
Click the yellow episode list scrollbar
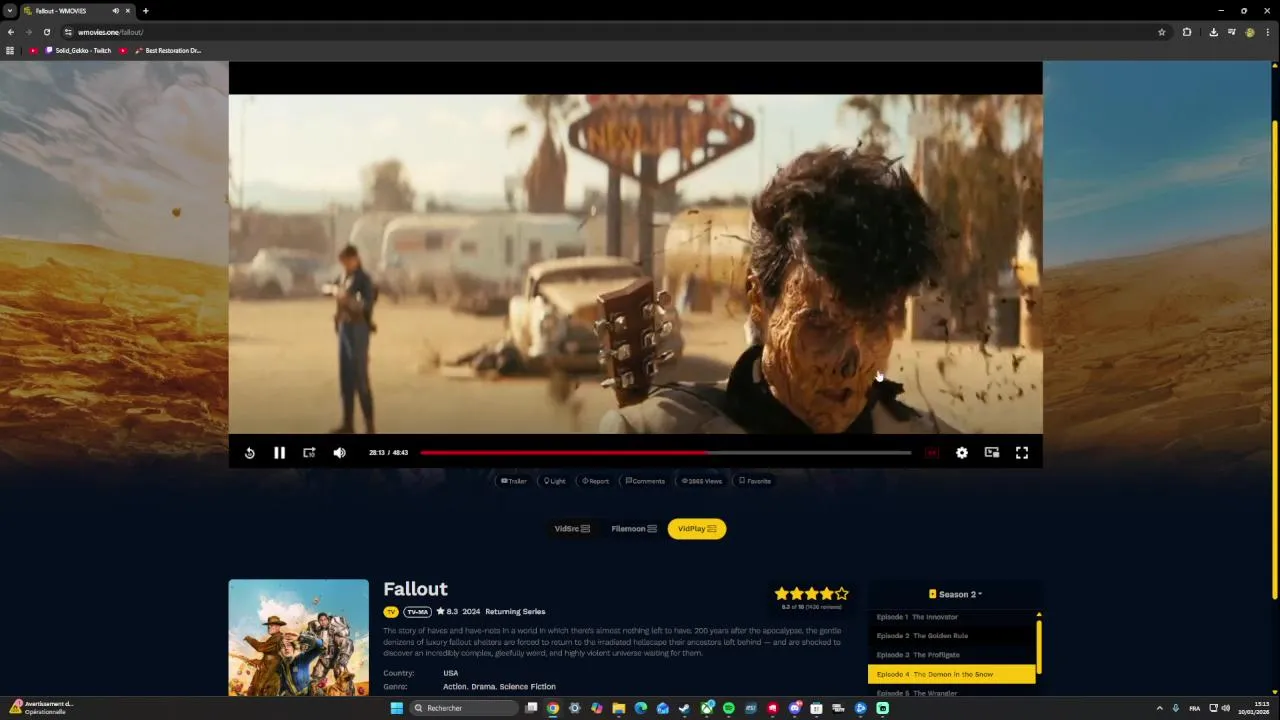pos(1039,646)
